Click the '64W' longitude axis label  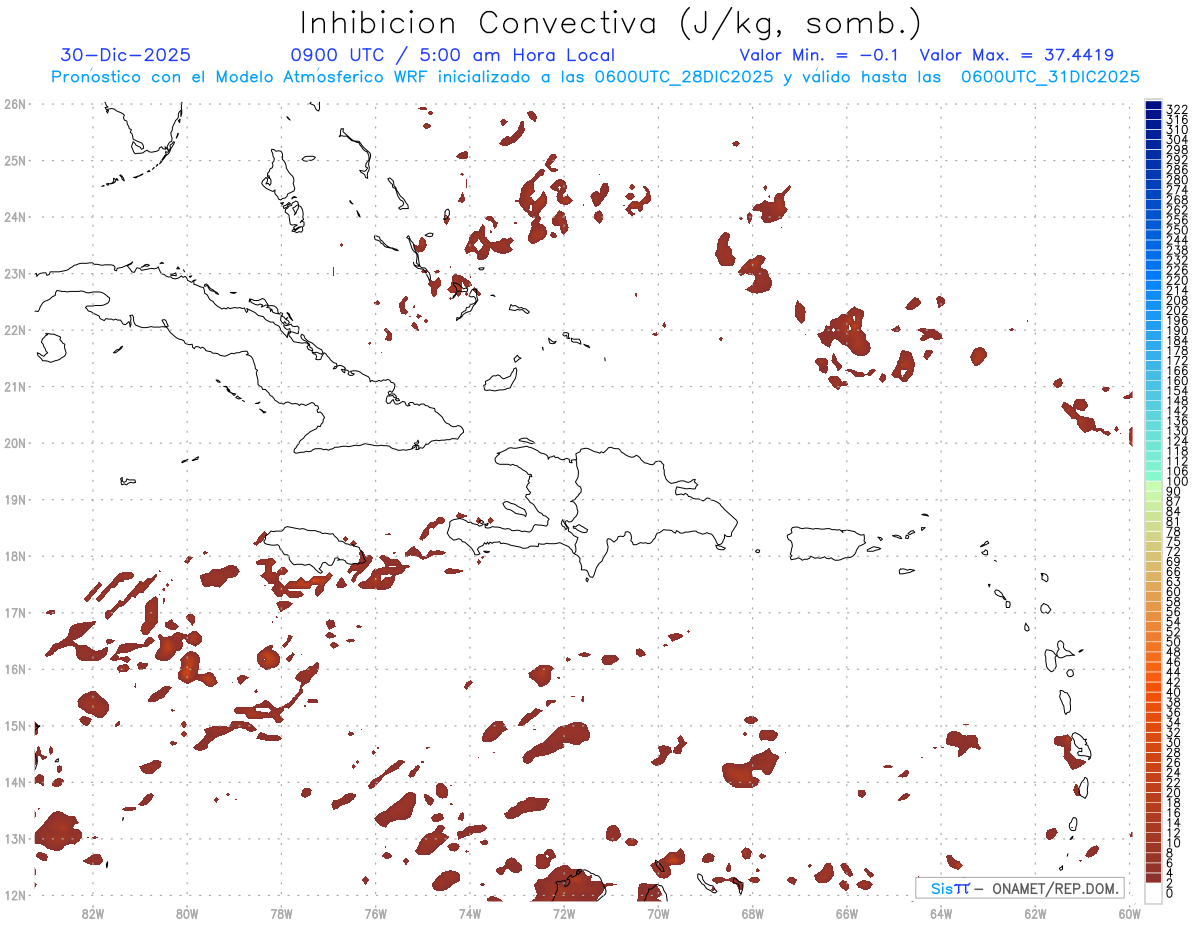pos(941,912)
